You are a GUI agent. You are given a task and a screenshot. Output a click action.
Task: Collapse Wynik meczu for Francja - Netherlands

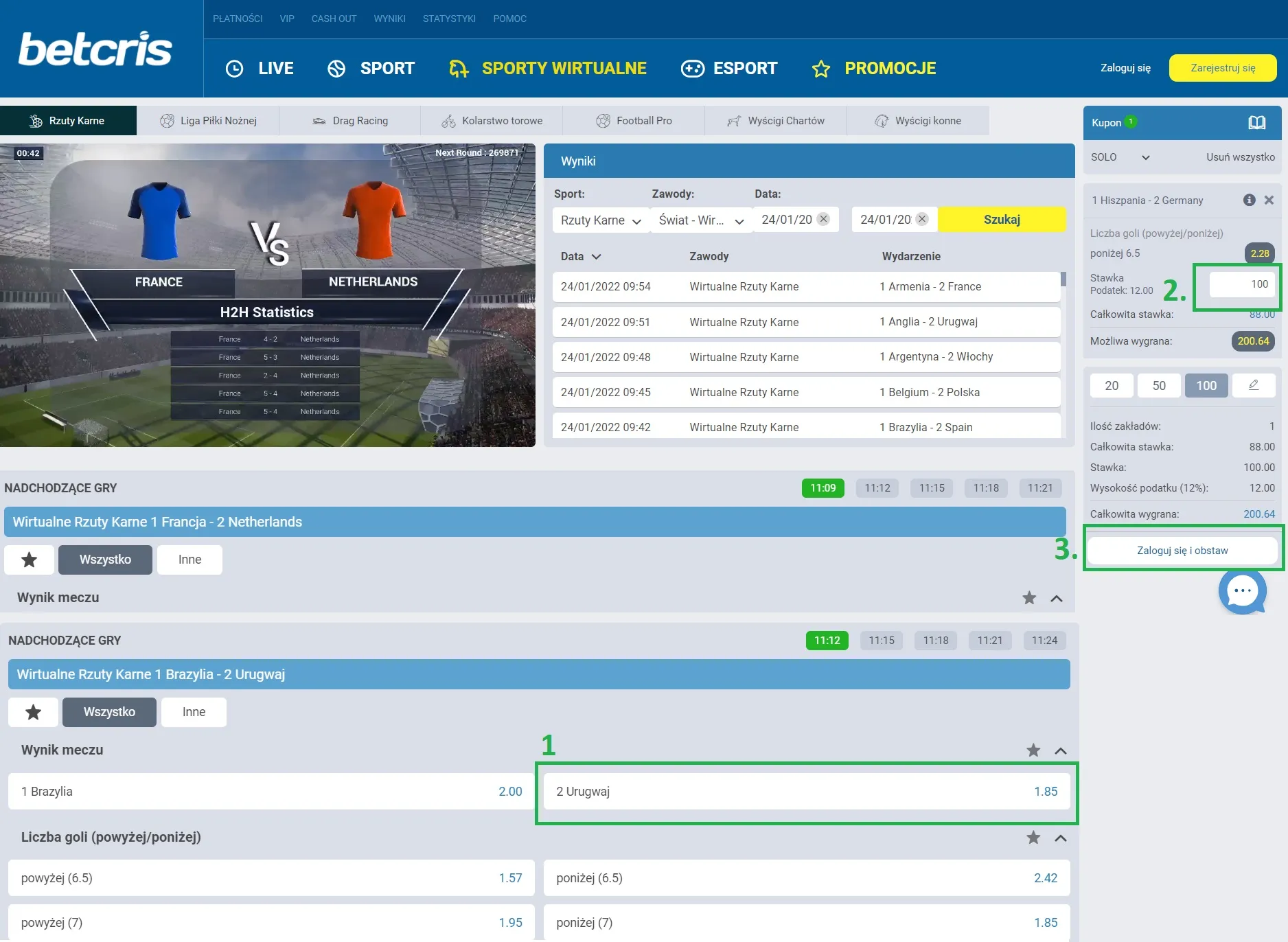1057,598
